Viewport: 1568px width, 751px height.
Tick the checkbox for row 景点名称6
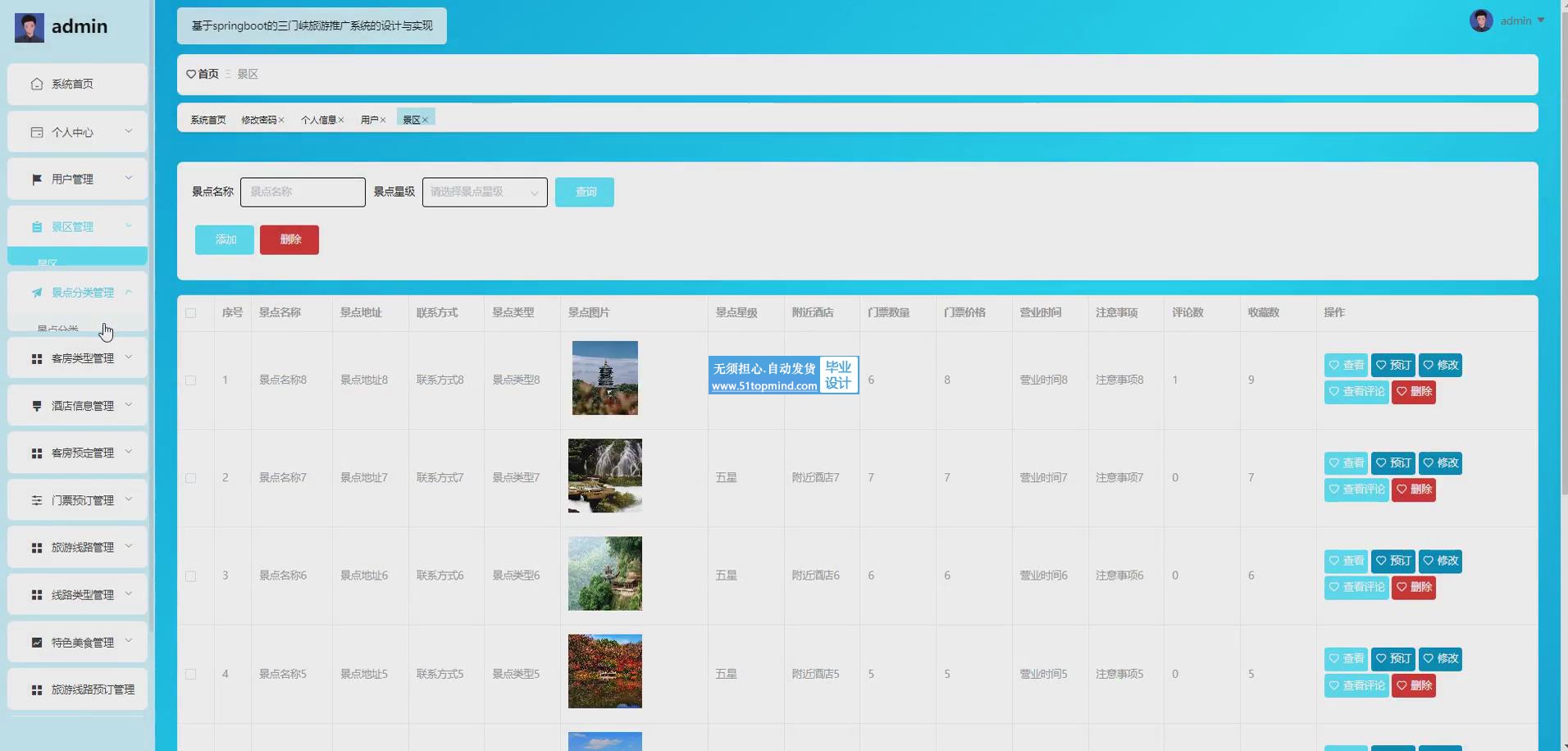coord(191,576)
